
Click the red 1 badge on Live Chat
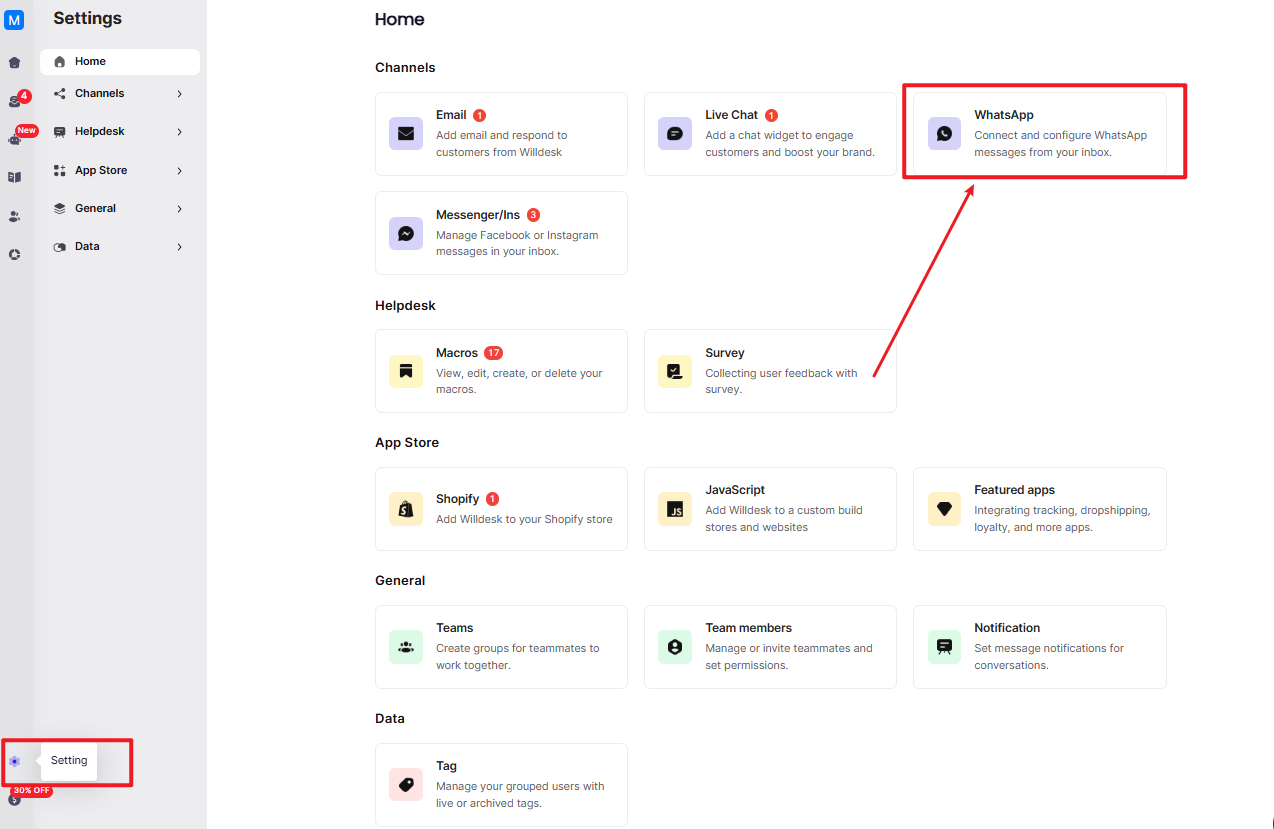tap(771, 115)
